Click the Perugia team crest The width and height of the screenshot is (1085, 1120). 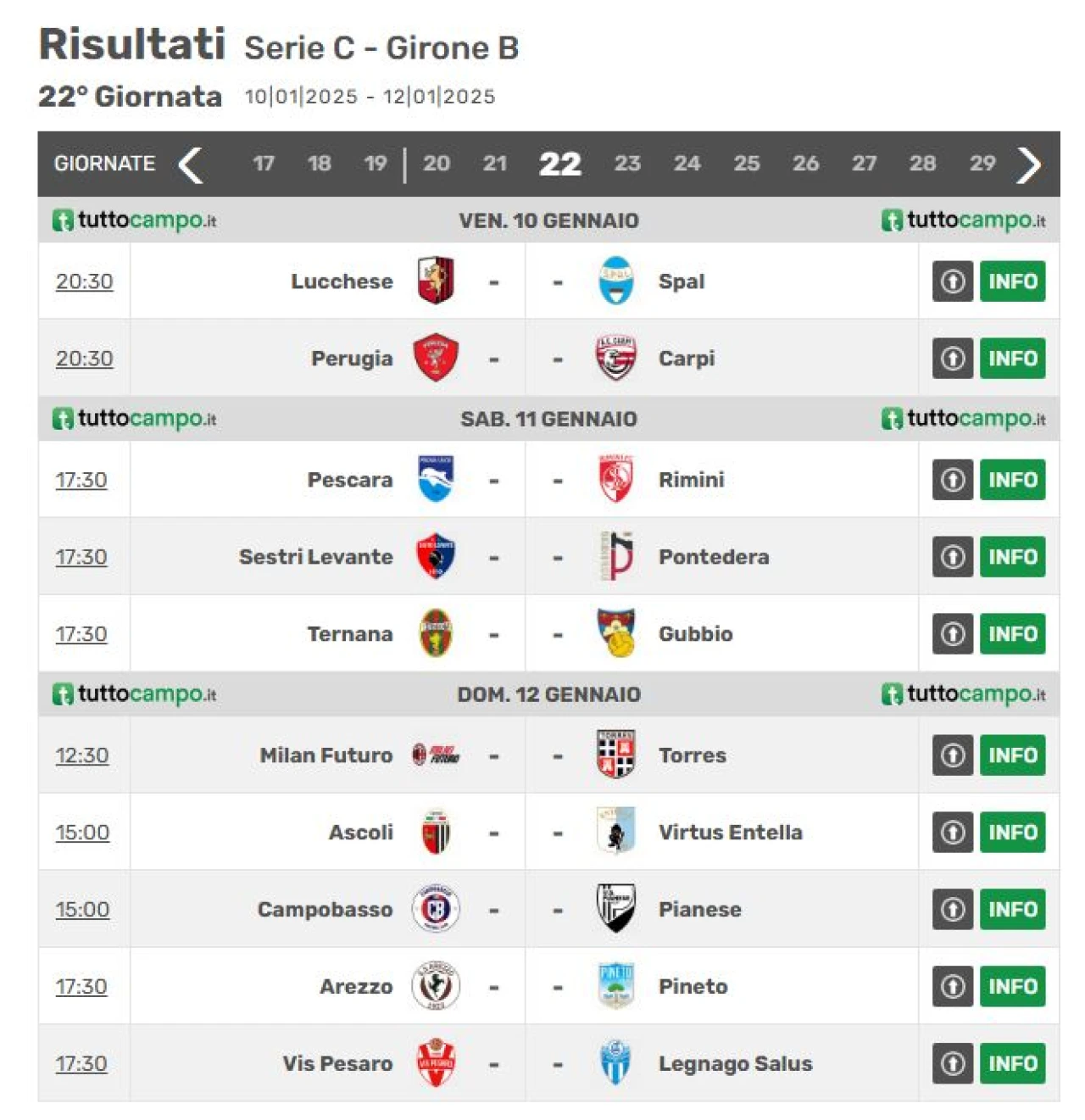tap(436, 358)
